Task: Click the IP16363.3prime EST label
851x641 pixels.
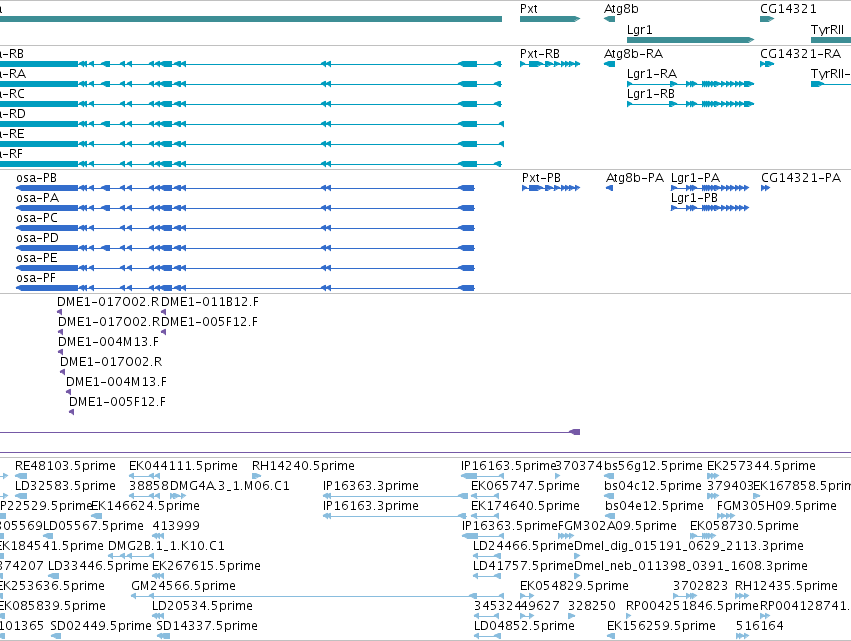Action: click(371, 486)
